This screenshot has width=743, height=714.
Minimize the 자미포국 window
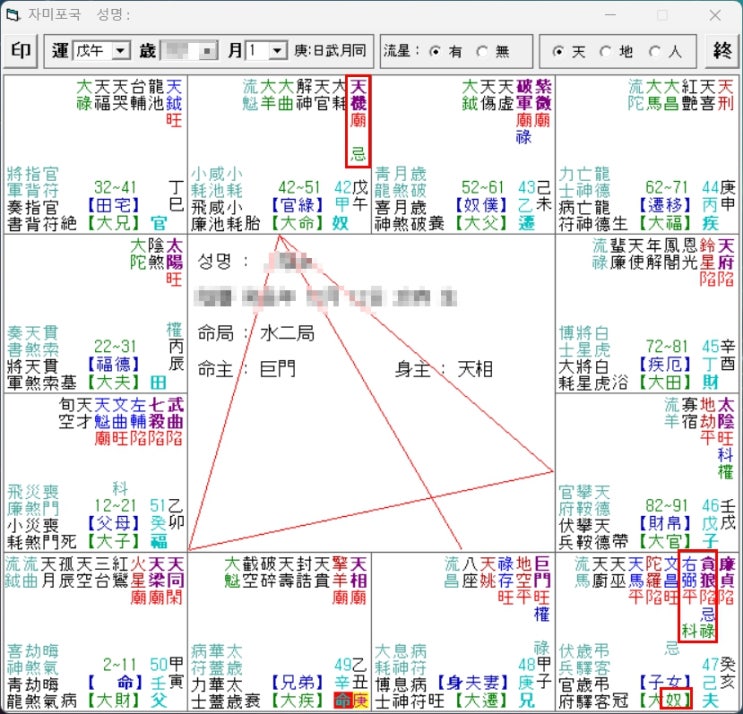coord(610,15)
